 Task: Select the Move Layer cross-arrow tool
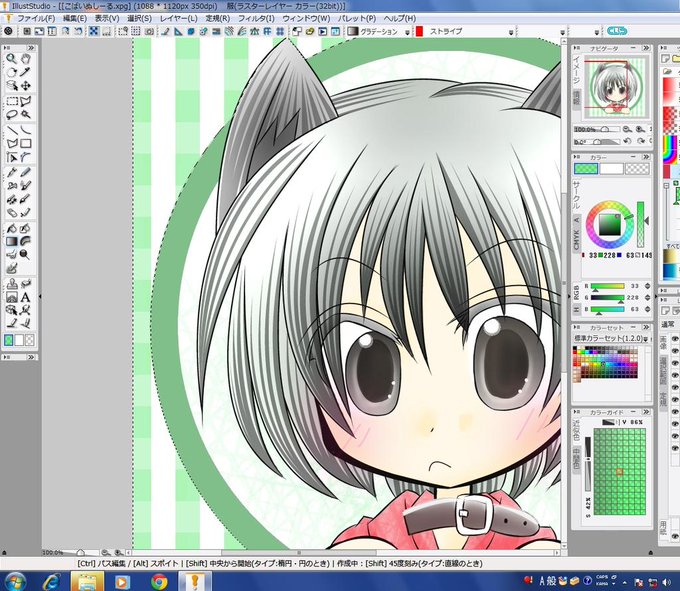click(x=26, y=85)
